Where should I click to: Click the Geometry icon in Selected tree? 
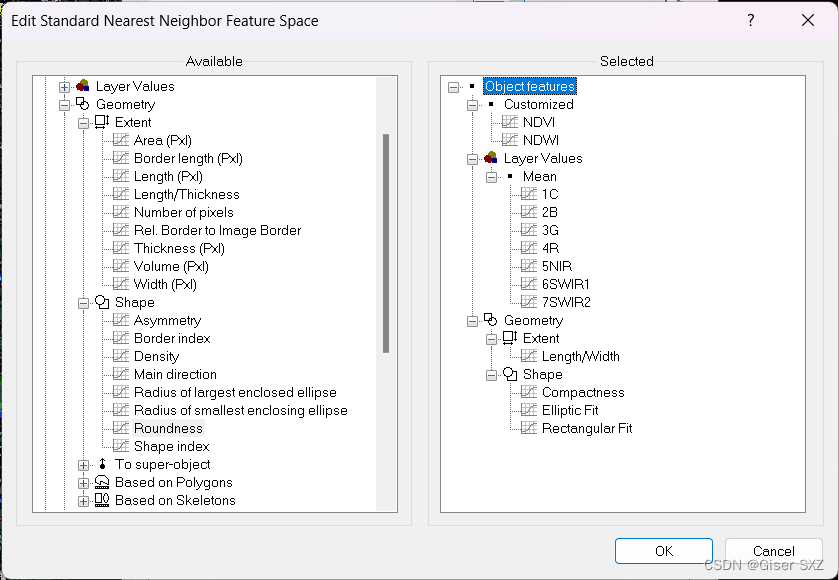tap(491, 320)
